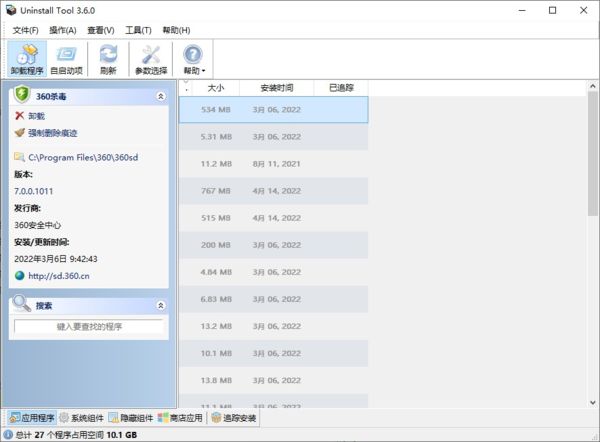Select the 534 MB program row
The width and height of the screenshot is (600, 442).
pyautogui.click(x=274, y=110)
